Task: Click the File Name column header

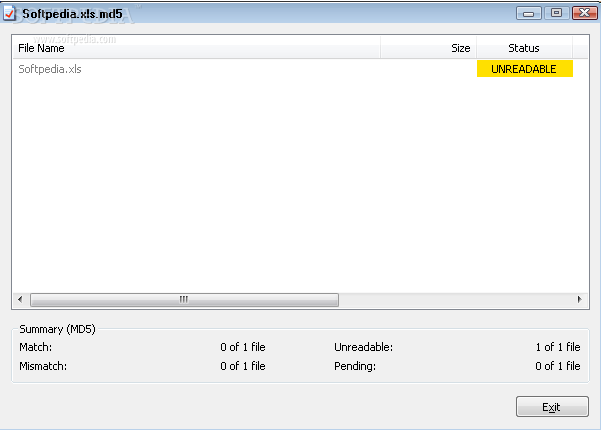Action: pyautogui.click(x=197, y=48)
